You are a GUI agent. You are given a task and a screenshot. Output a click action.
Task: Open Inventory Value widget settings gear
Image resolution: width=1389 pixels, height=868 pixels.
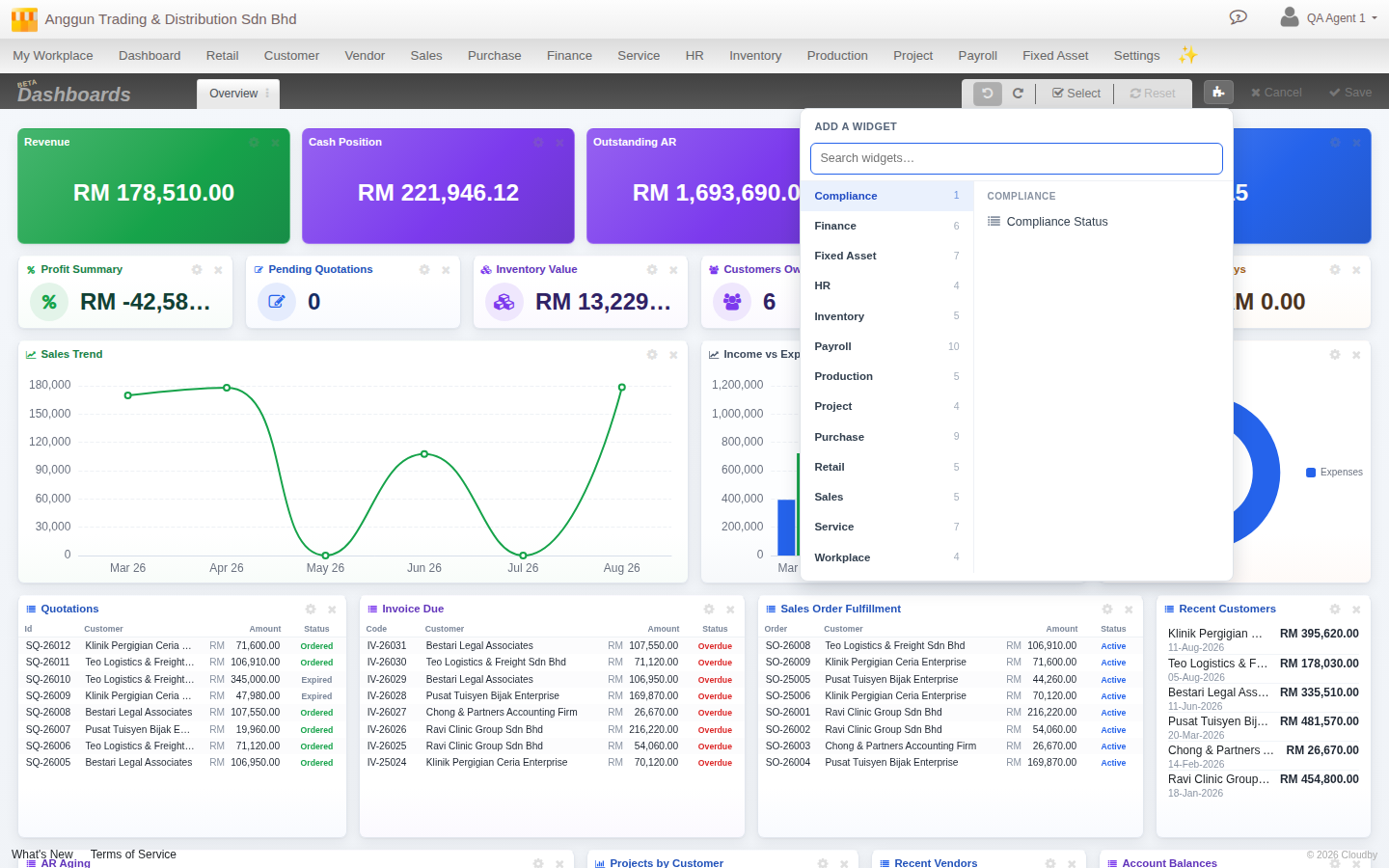pos(652,270)
